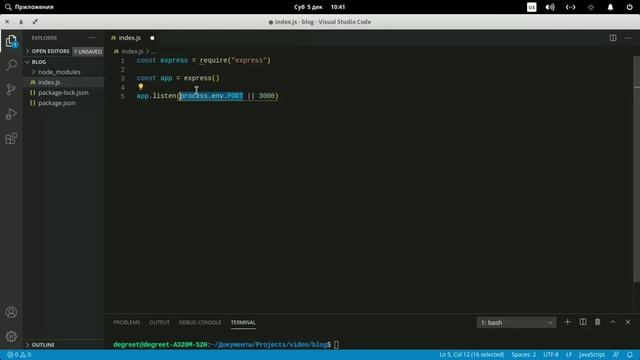This screenshot has width=640, height=360.
Task: Click the '1 UNSAVED' badge
Action: pos(88,51)
